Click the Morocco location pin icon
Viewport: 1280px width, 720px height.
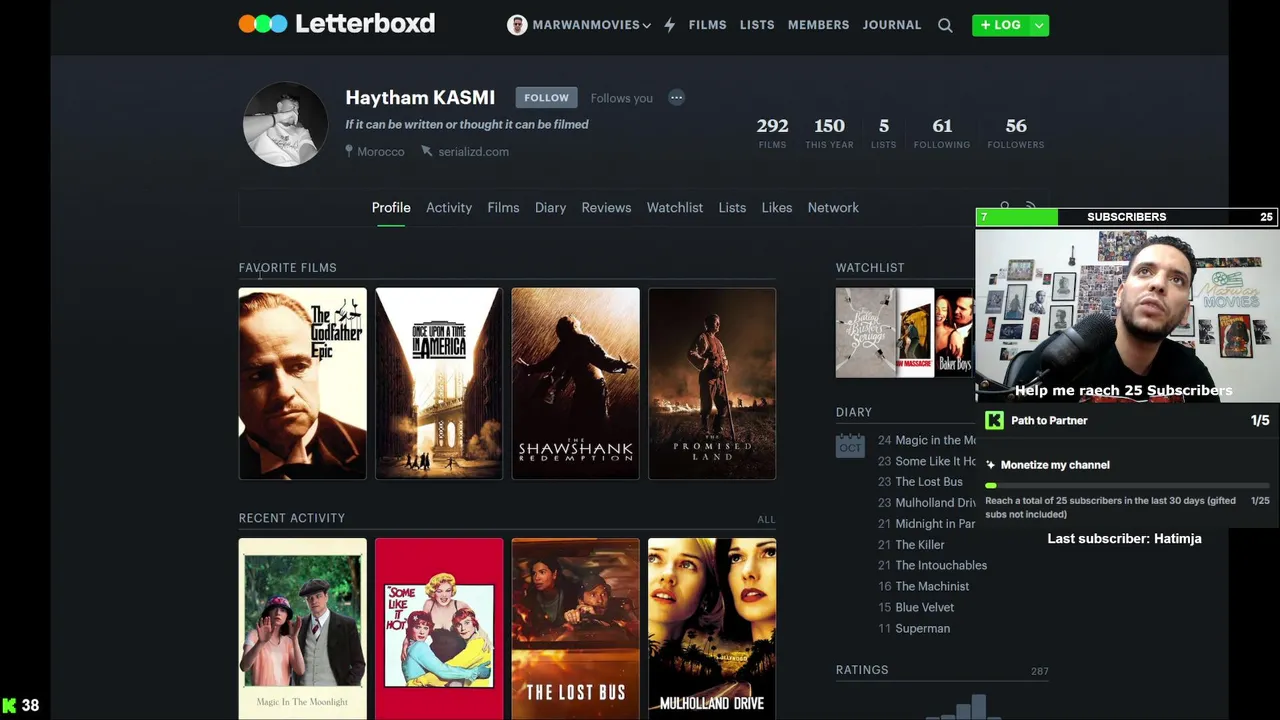[349, 151]
